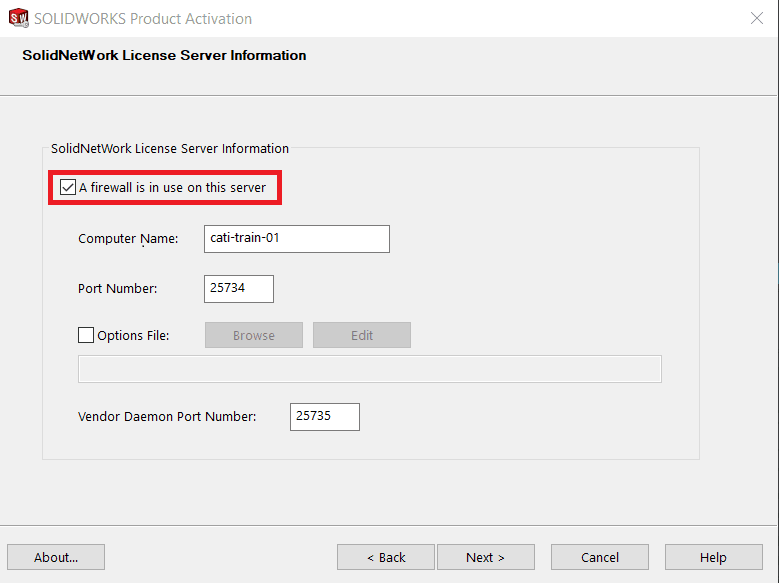Click the 'SOLIDWORKS Product Activation' window title

tap(143, 18)
